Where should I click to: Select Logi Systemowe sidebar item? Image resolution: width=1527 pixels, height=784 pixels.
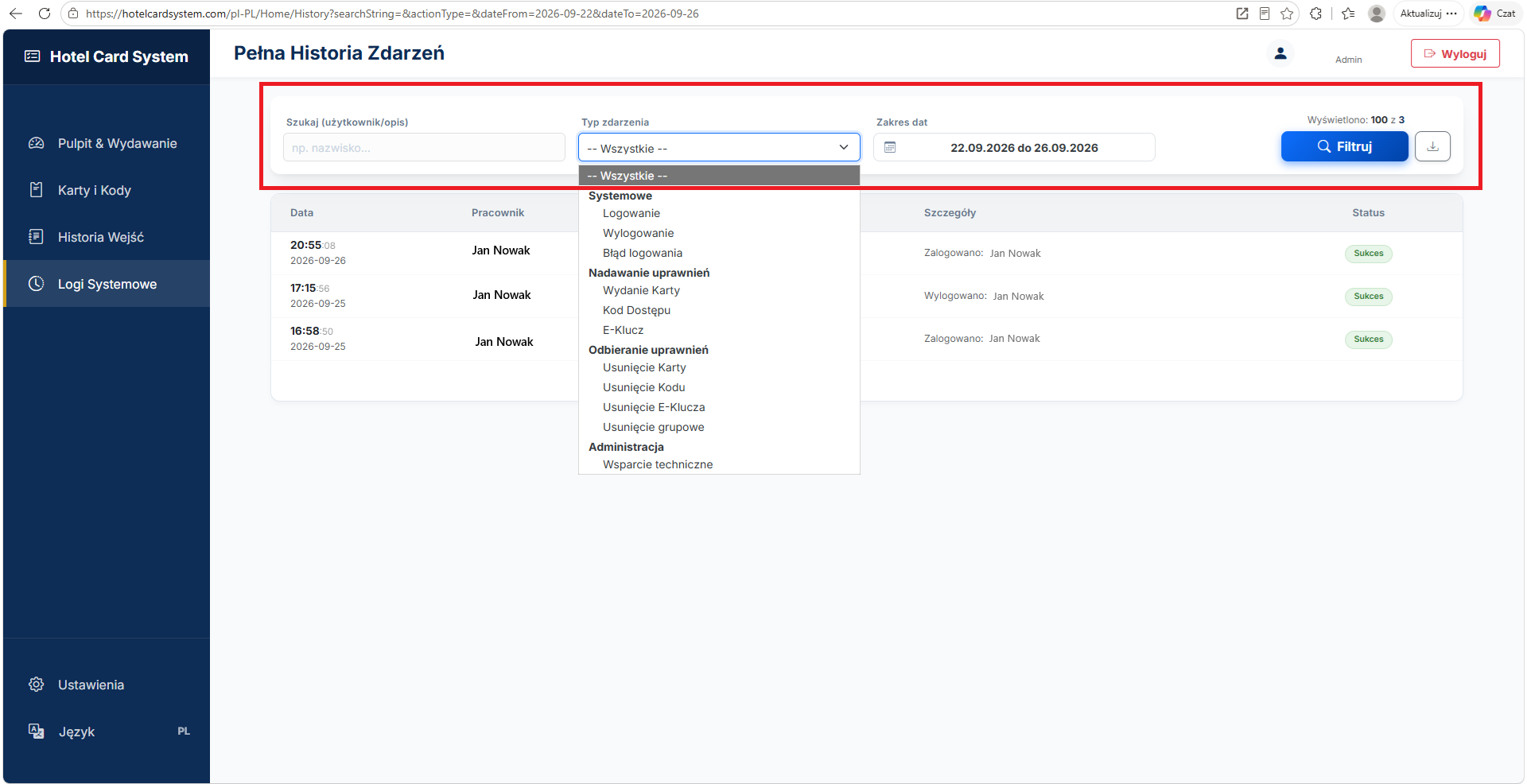tap(107, 284)
